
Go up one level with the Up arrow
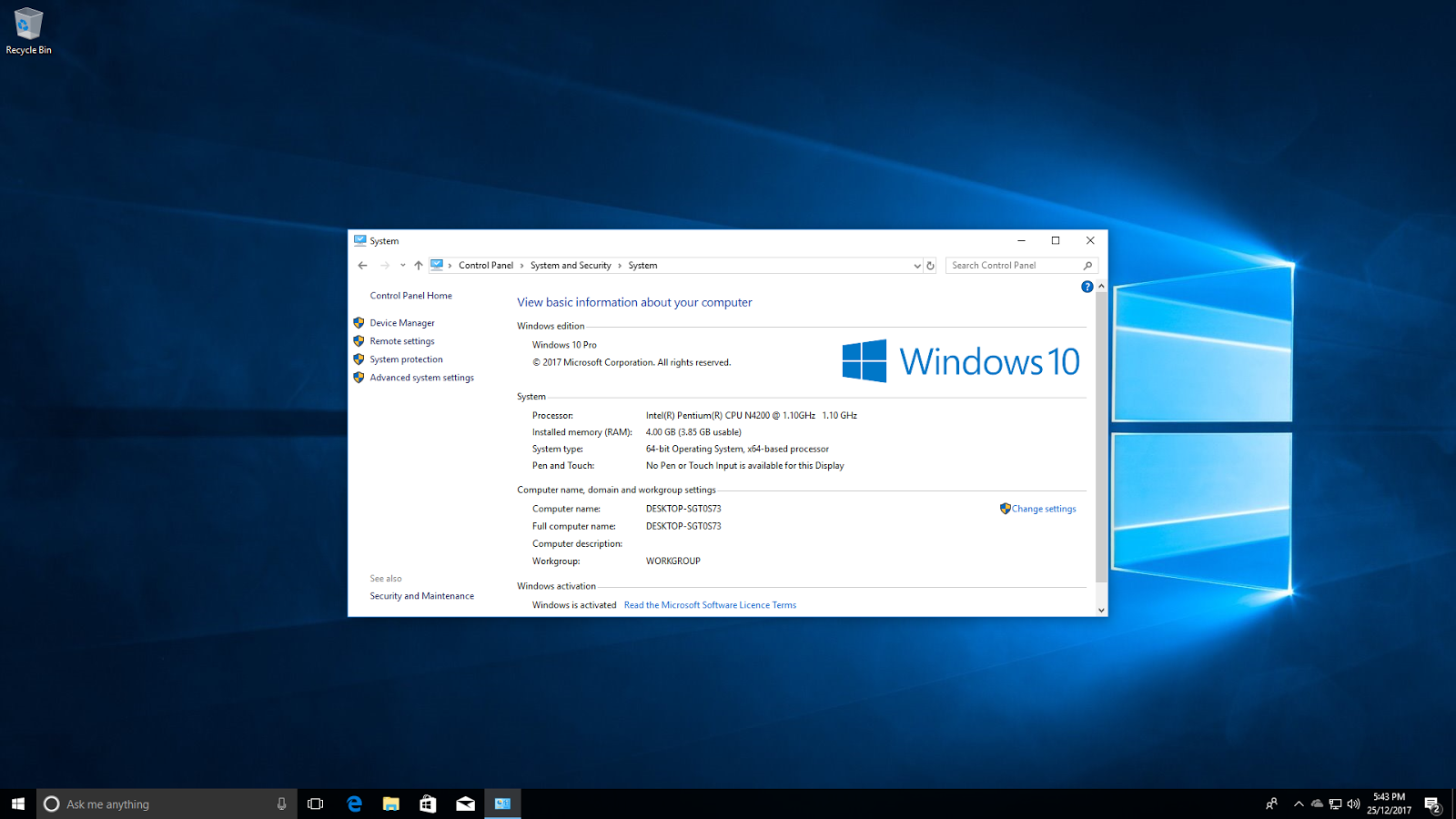coord(419,266)
